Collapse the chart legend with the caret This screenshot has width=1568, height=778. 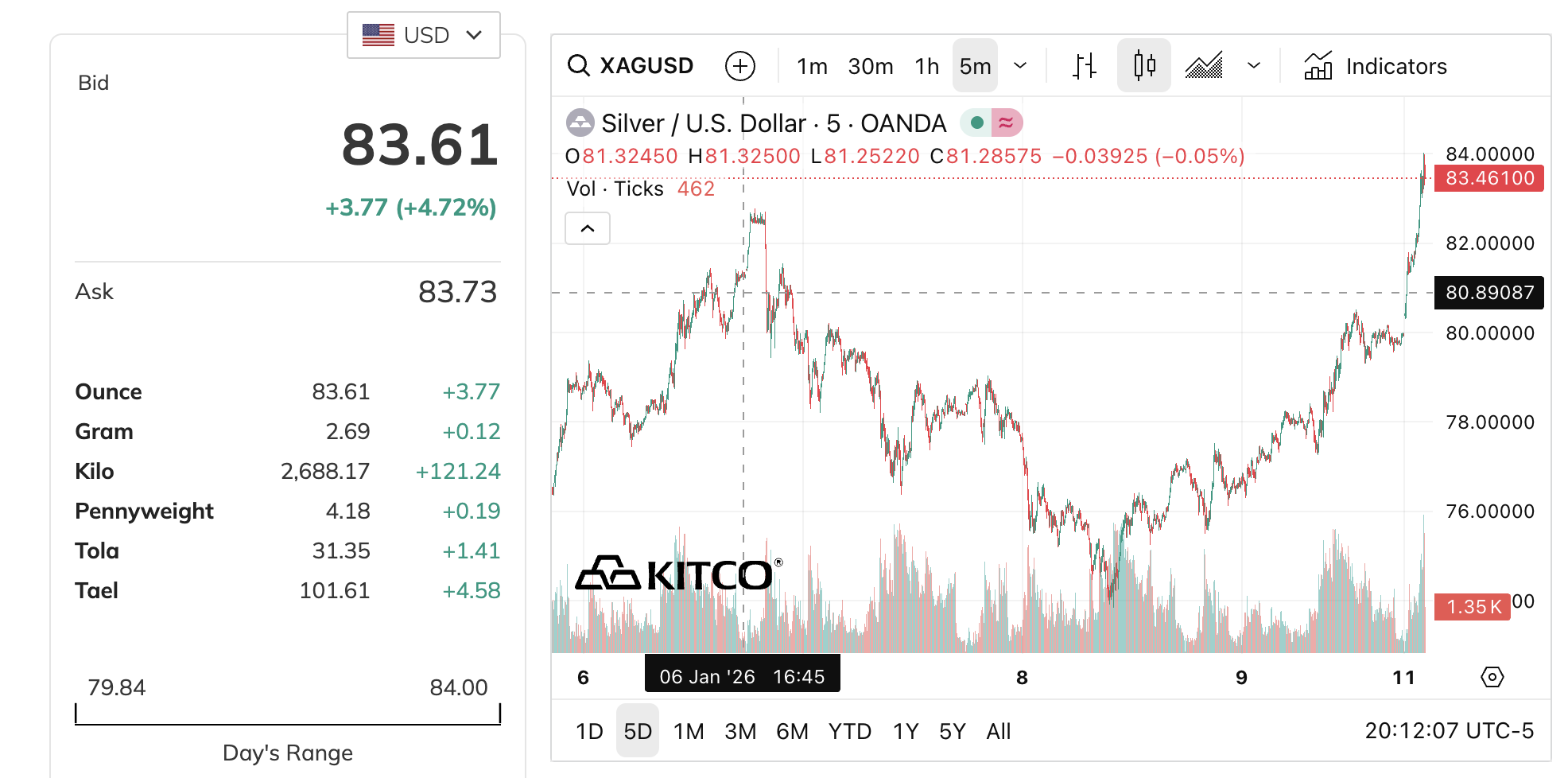coord(588,229)
